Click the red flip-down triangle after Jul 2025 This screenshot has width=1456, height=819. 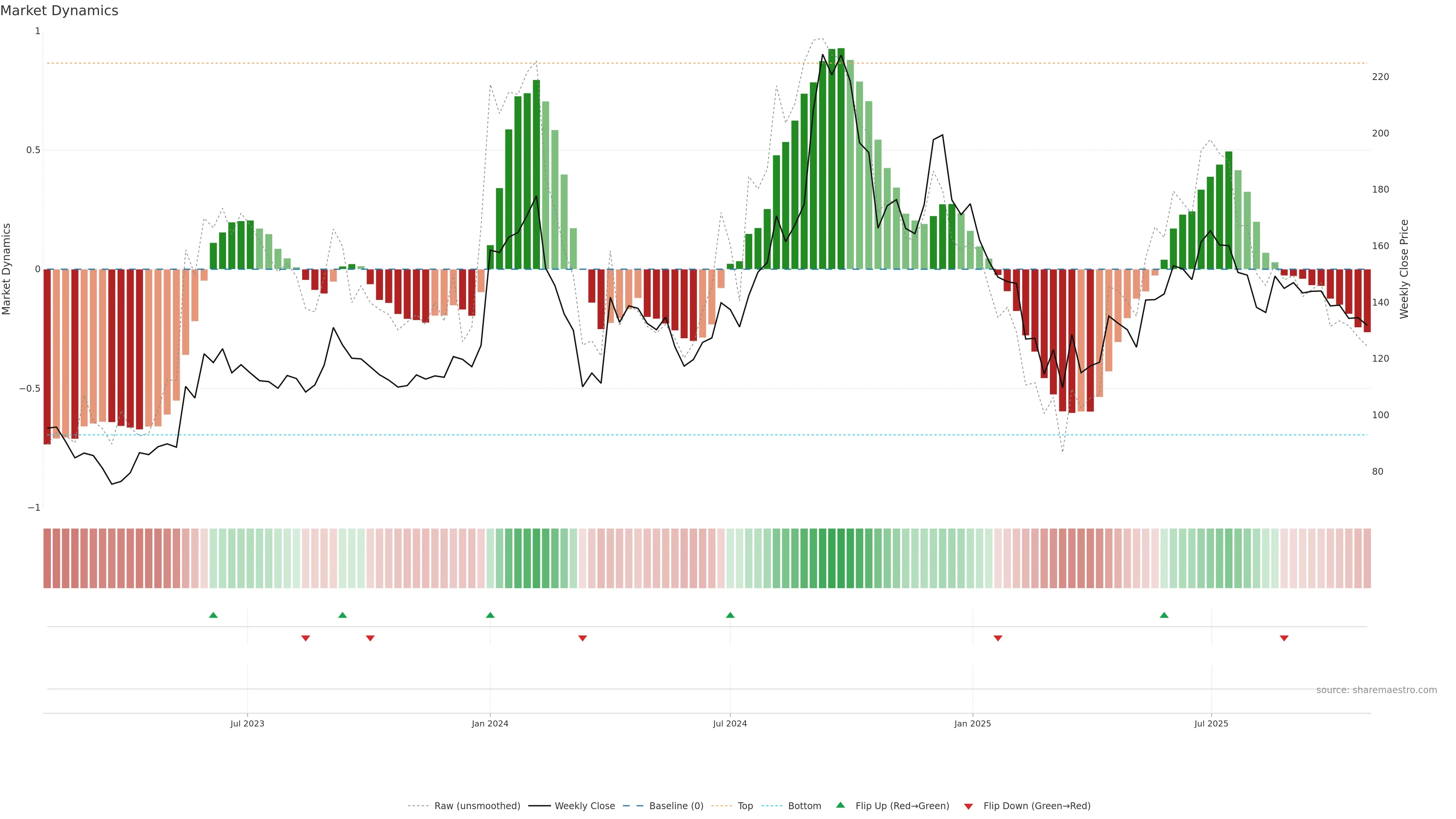click(1284, 638)
